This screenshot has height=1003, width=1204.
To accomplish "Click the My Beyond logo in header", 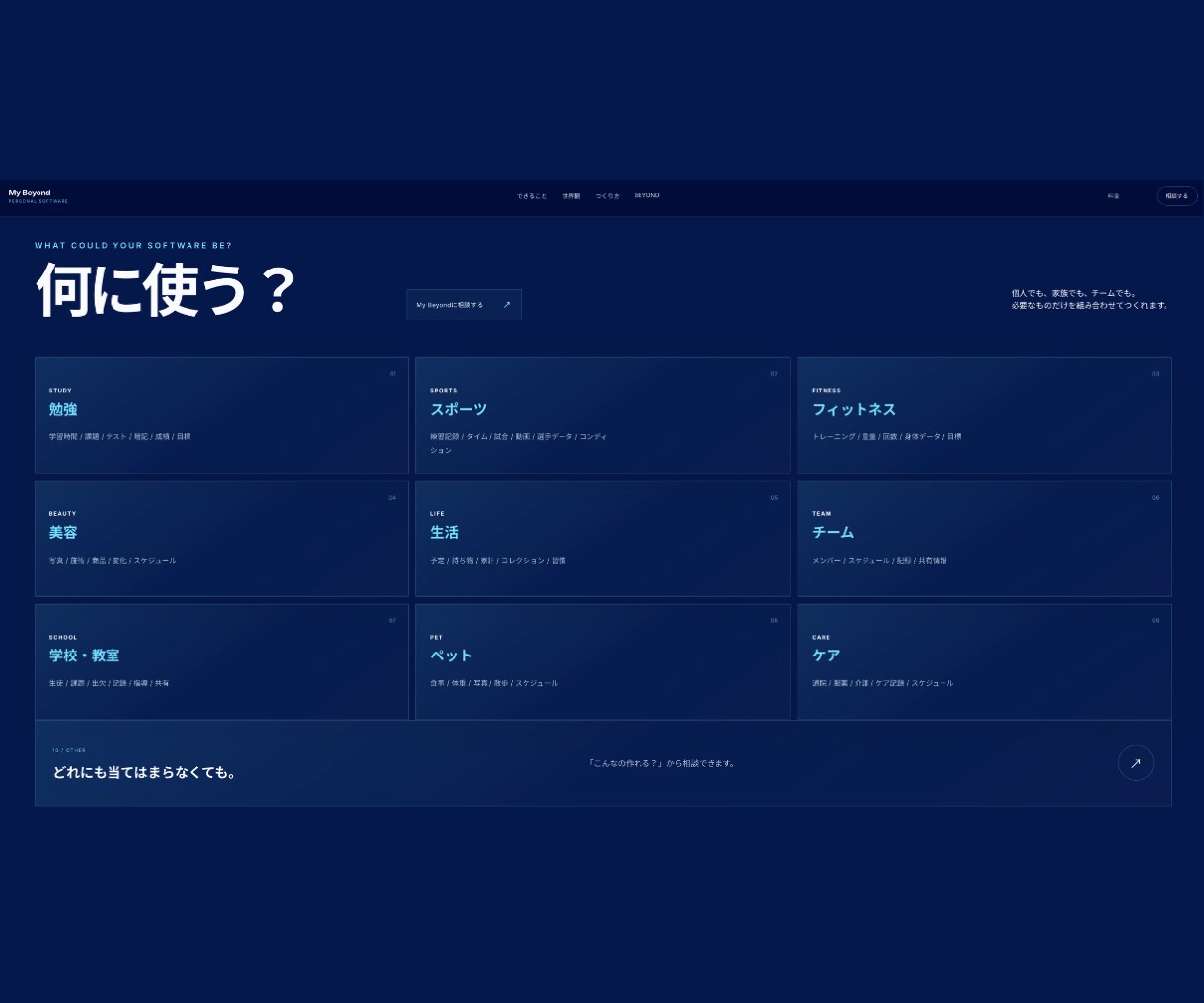I will click(x=38, y=196).
